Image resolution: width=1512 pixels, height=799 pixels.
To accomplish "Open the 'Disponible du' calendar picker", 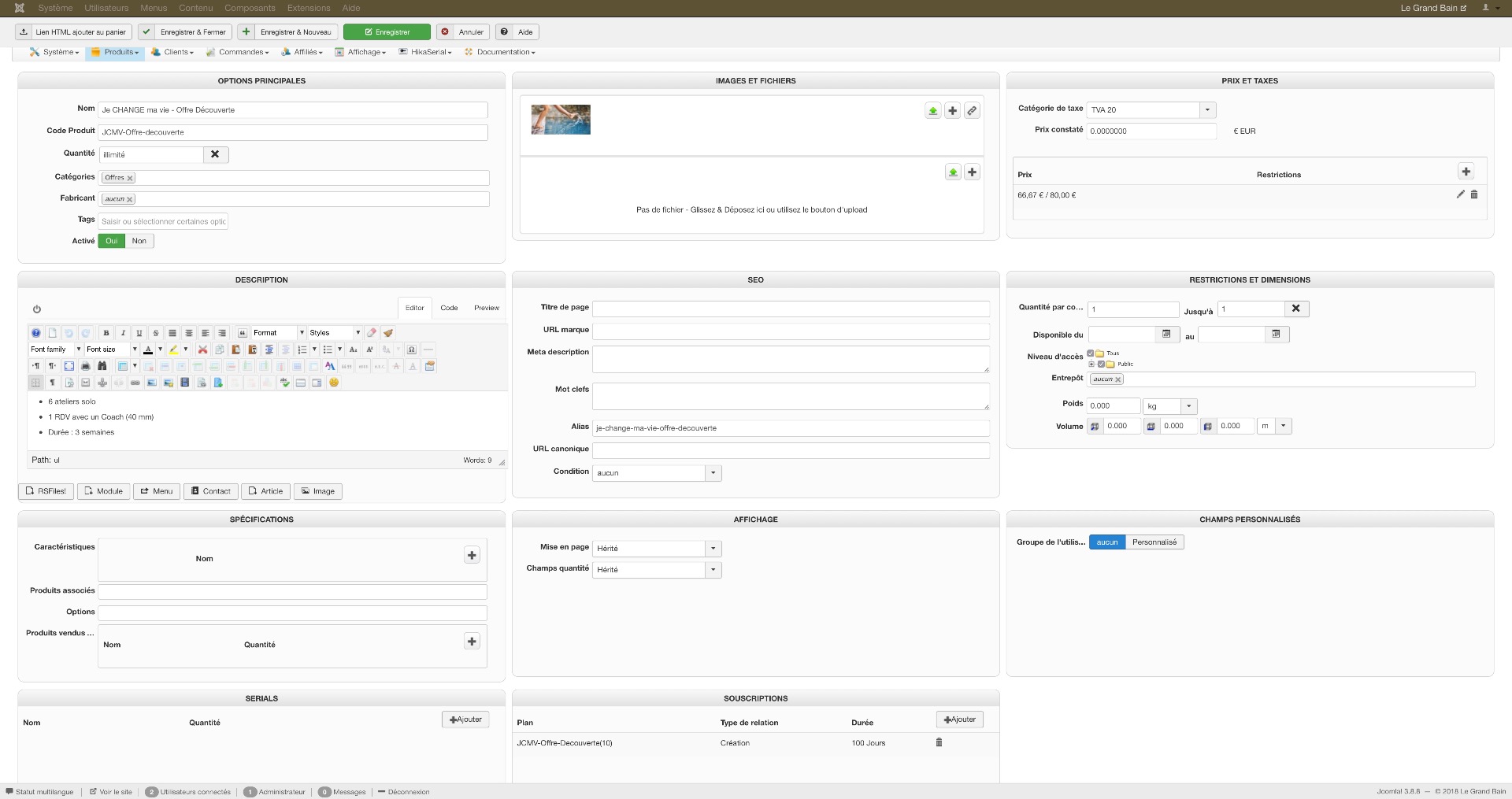I will tap(1166, 335).
